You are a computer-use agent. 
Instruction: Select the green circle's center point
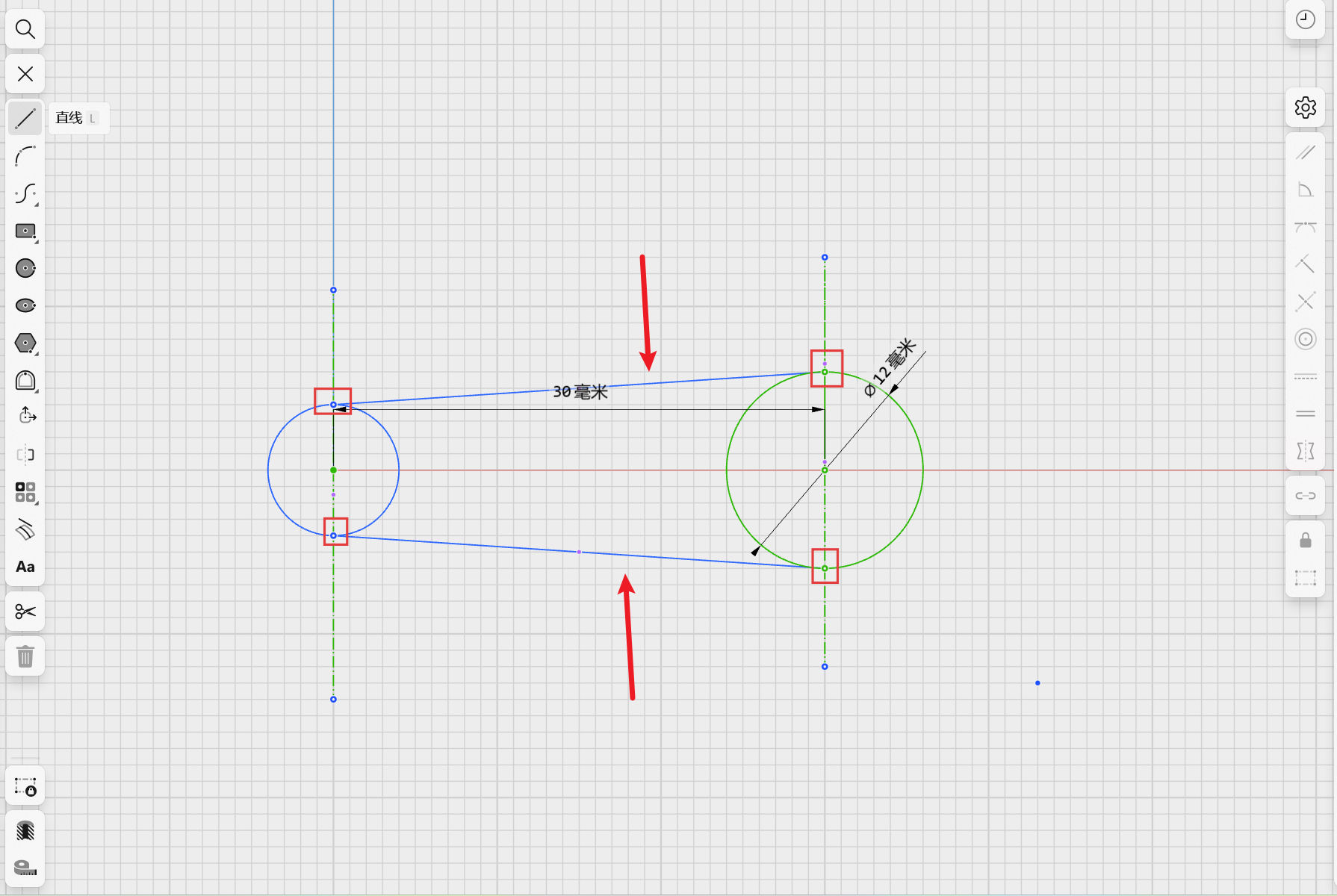825,470
